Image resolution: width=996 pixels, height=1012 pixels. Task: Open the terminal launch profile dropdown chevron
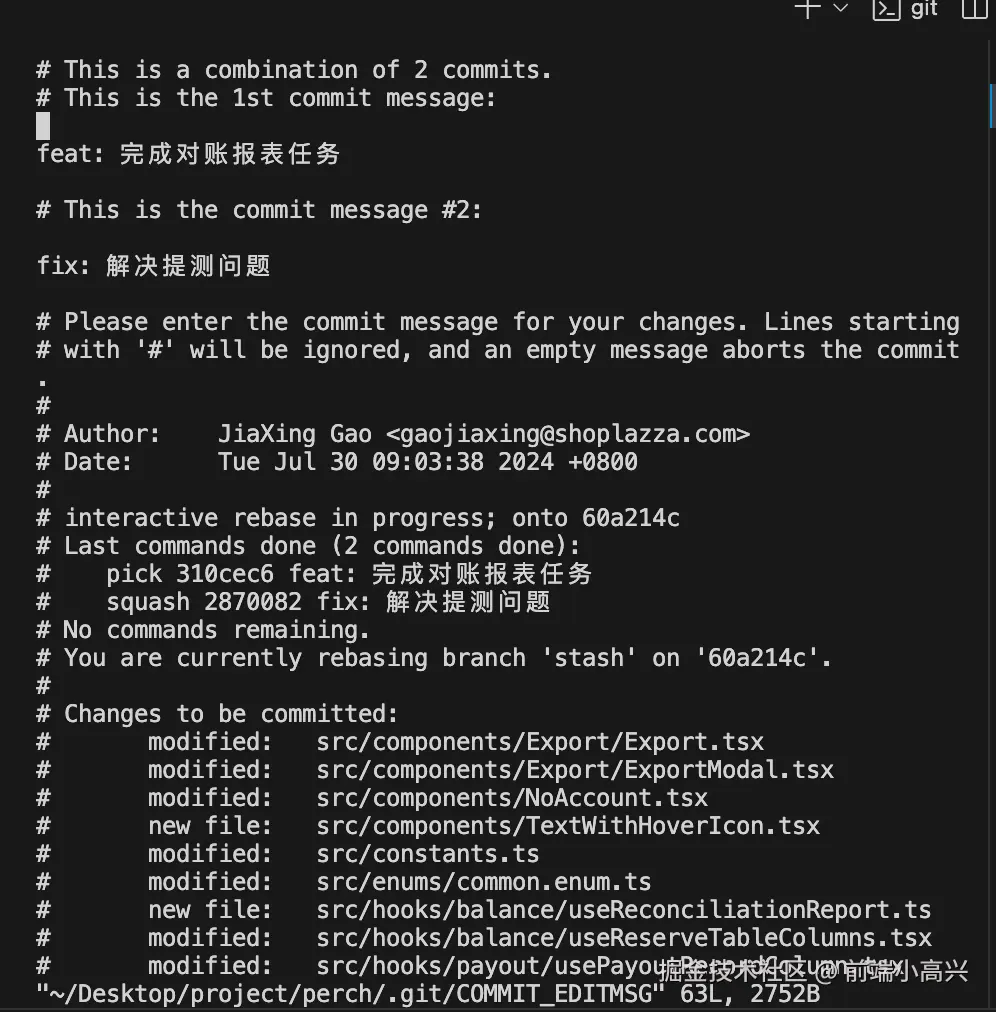pos(841,8)
